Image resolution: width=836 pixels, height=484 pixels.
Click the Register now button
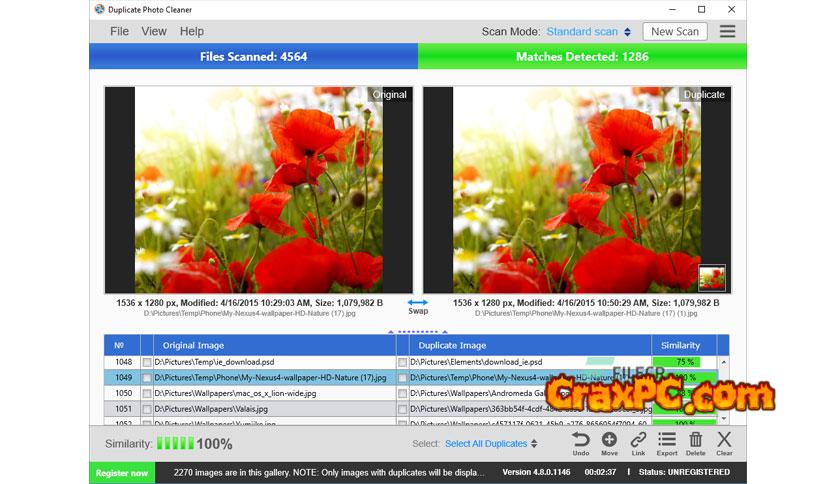click(x=122, y=473)
